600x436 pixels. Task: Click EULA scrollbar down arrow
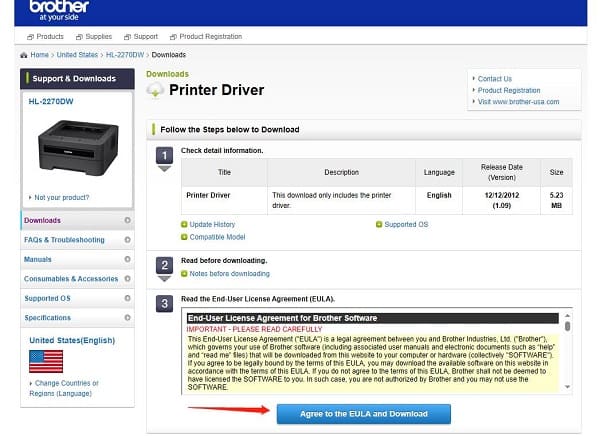tap(567, 387)
